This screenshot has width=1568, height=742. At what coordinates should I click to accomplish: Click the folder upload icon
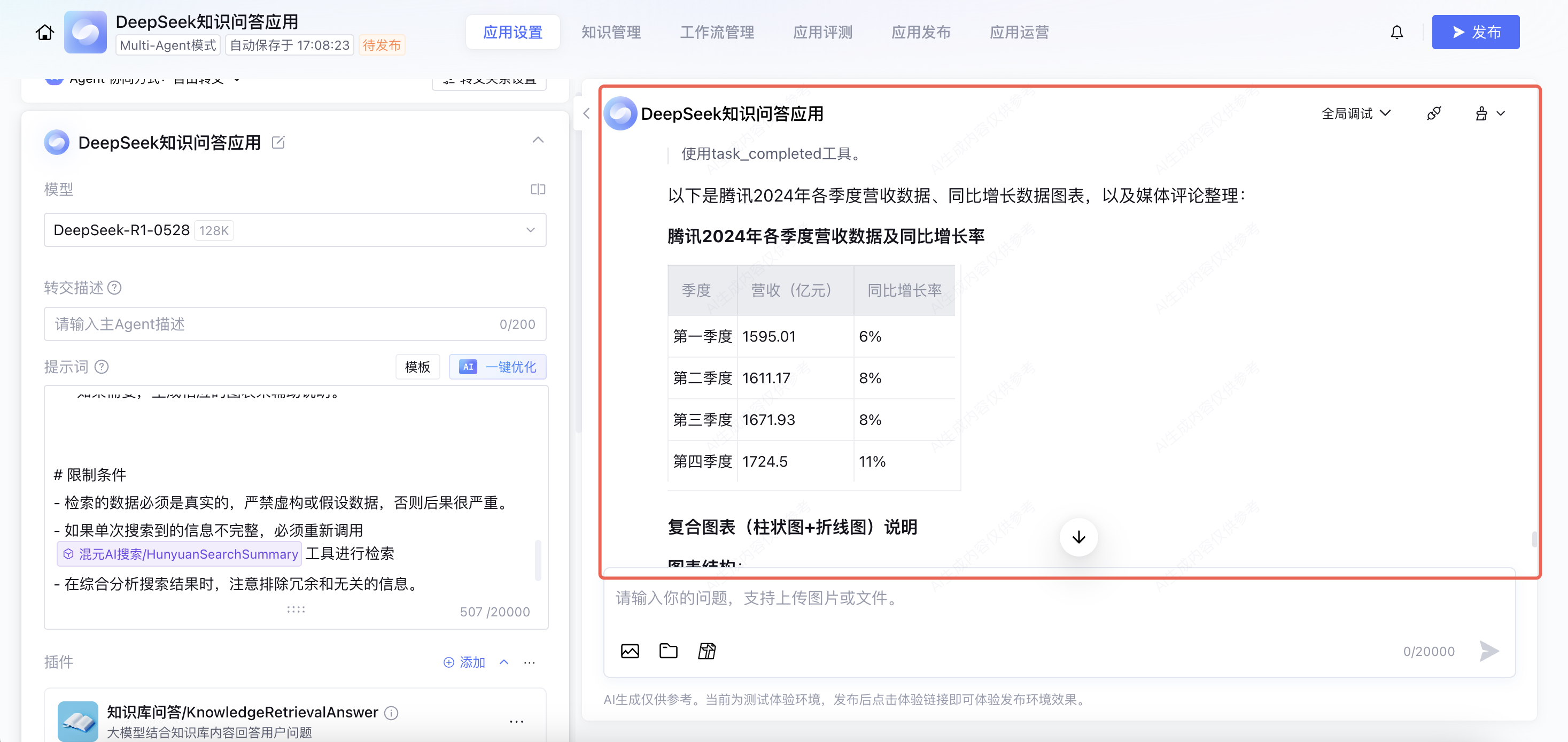[667, 651]
